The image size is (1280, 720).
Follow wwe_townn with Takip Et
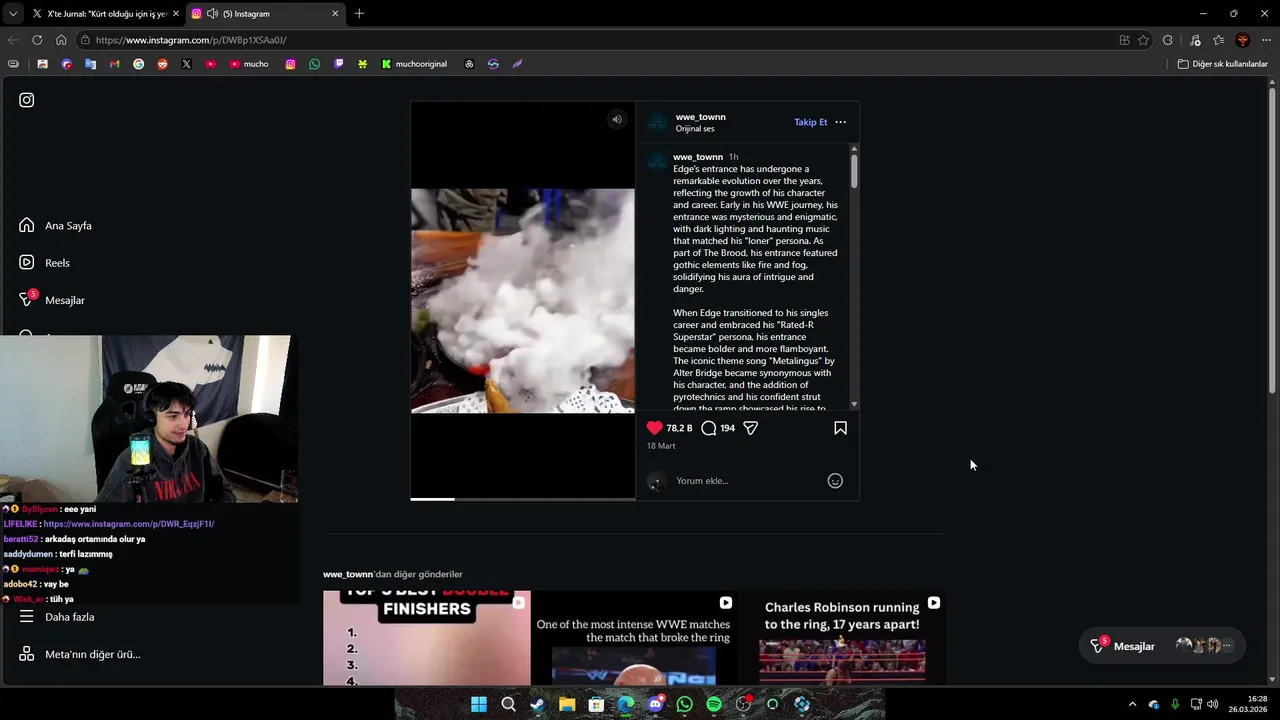click(811, 122)
